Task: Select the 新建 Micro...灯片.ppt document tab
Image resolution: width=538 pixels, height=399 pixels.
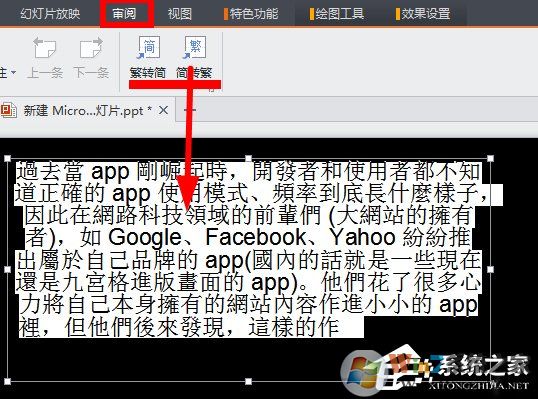Action: (x=87, y=110)
